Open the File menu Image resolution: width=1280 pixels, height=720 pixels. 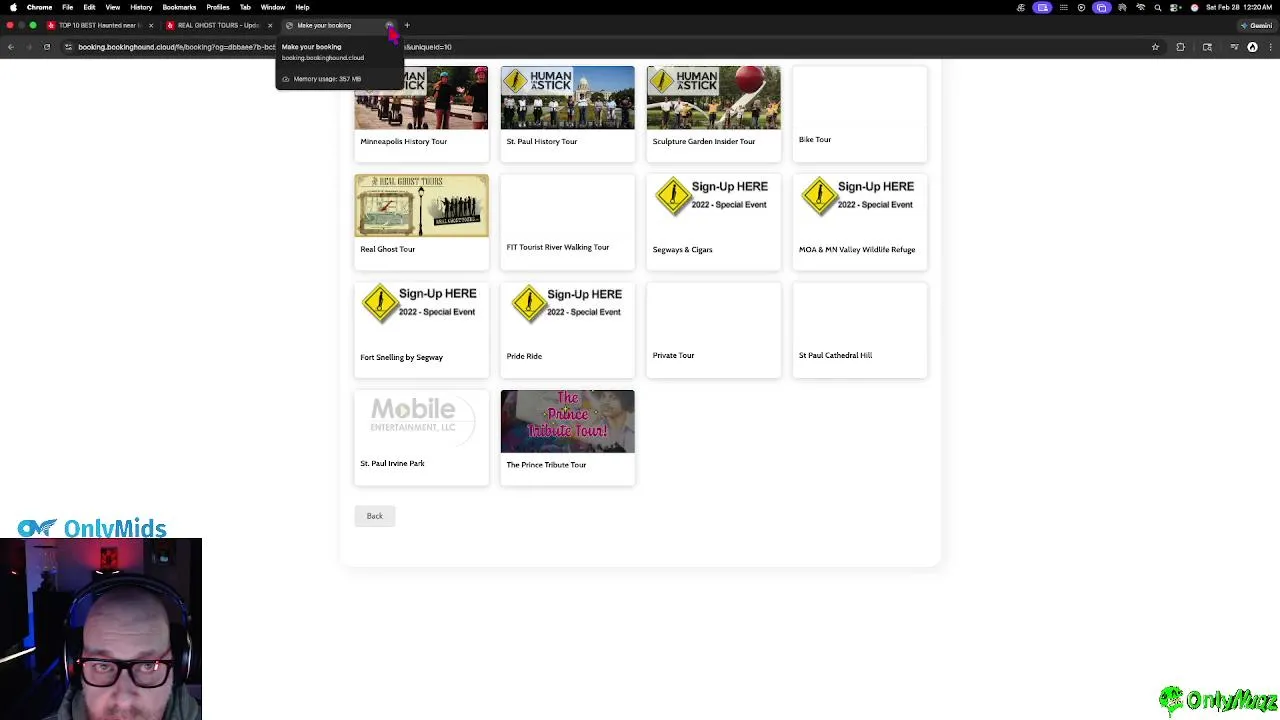(67, 7)
